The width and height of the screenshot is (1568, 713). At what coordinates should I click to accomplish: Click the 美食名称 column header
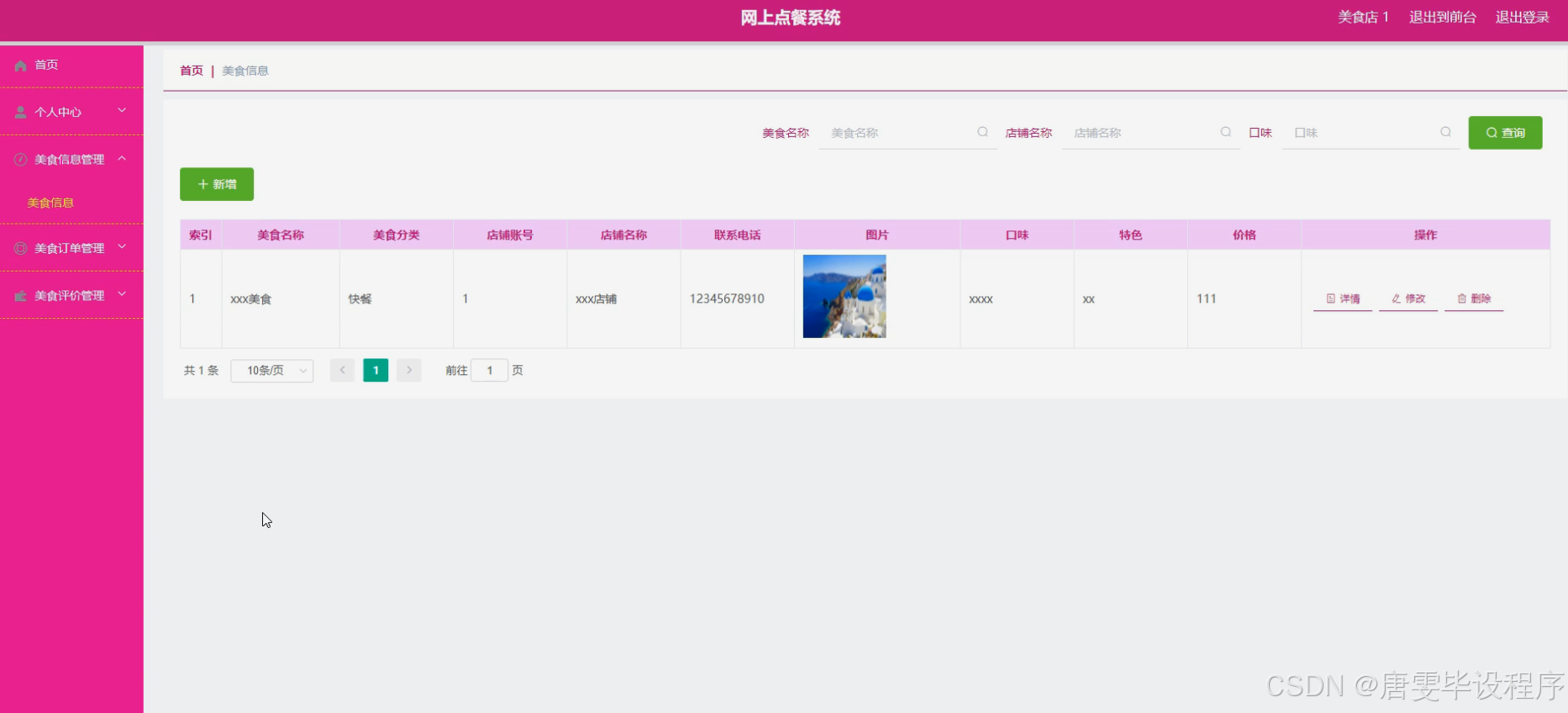click(281, 235)
